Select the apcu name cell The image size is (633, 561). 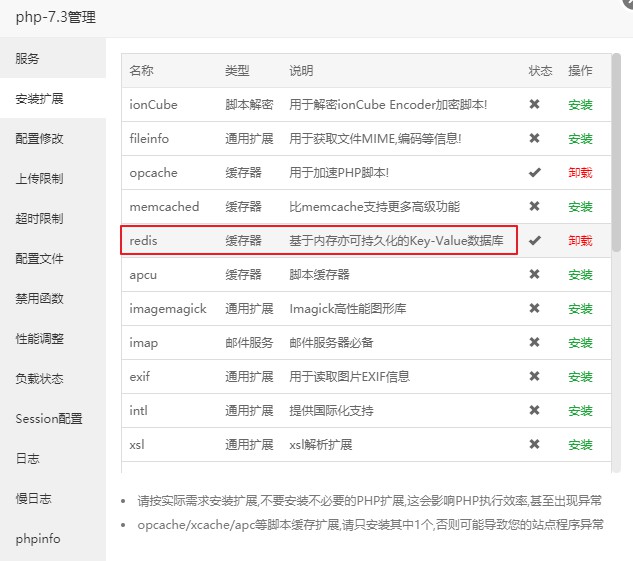click(143, 275)
